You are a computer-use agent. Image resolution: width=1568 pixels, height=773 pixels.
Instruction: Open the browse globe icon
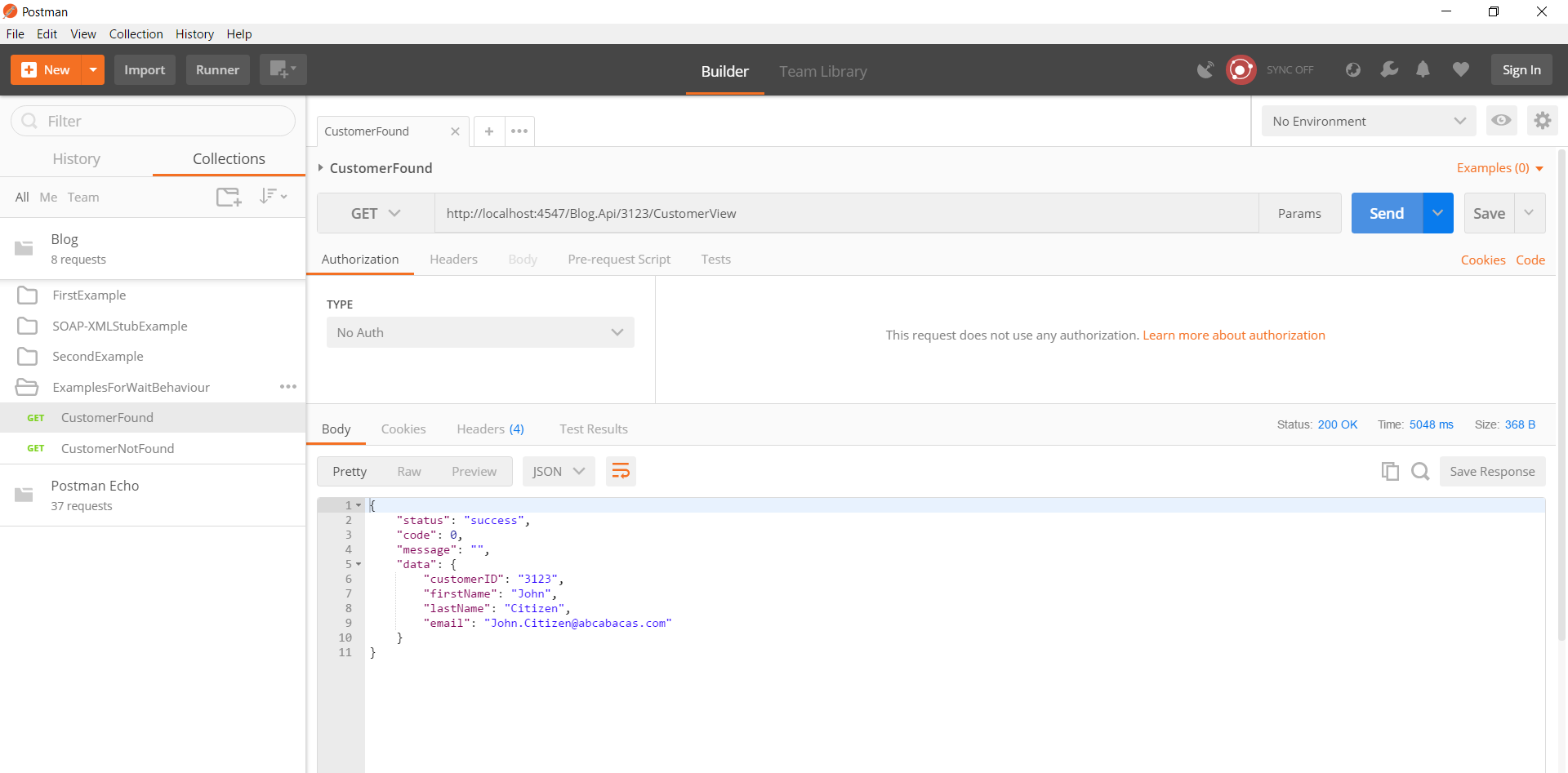tap(1353, 70)
